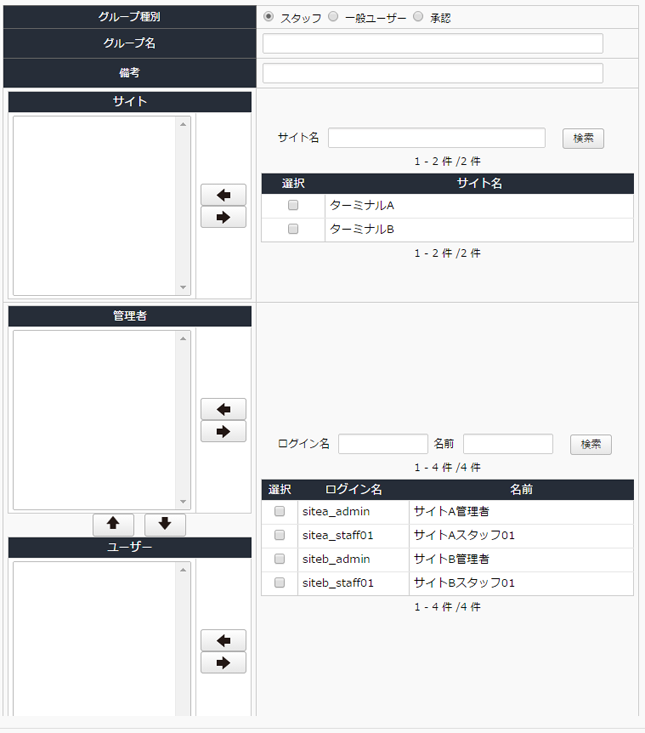The image size is (645, 733).
Task: Click the ターミナルB site name cell
Action: 479,230
